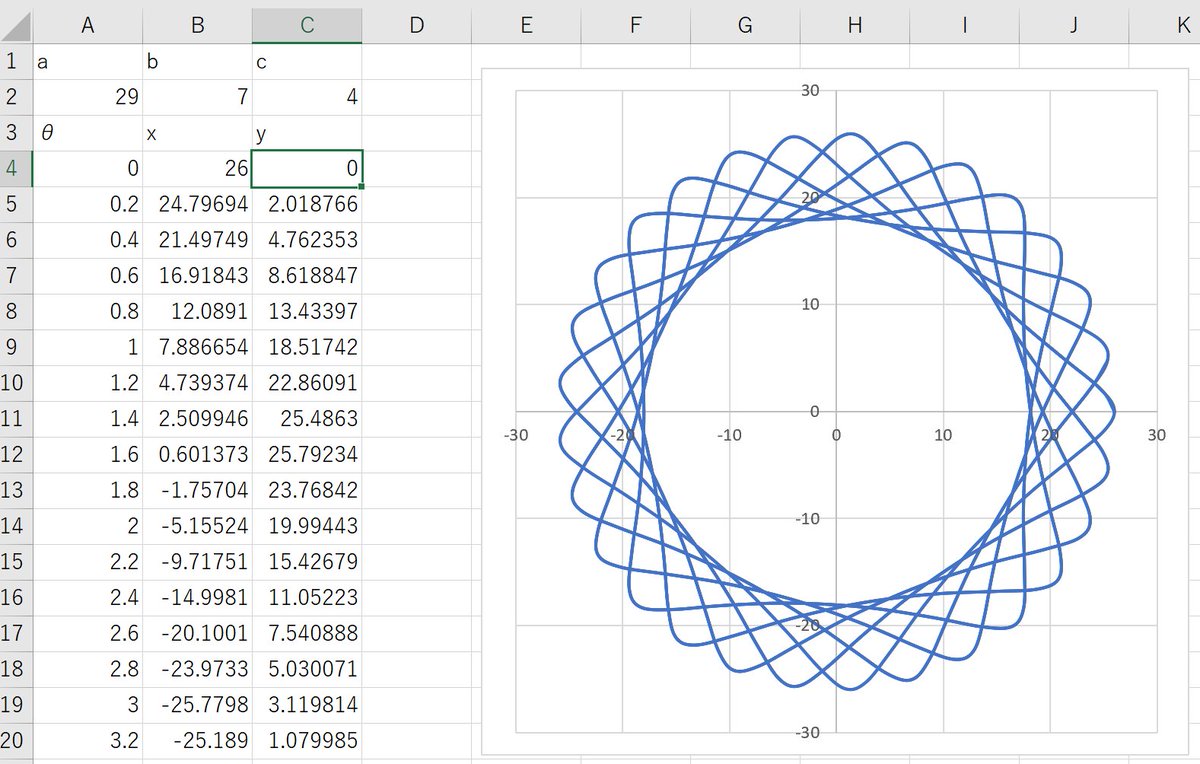Select column G header

coord(745,26)
